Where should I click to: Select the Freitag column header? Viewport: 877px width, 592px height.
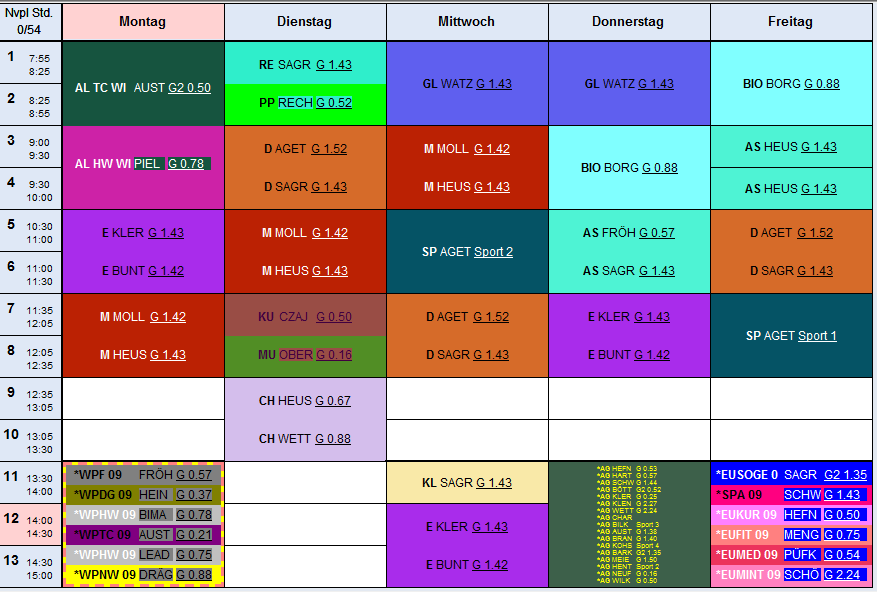coord(790,22)
